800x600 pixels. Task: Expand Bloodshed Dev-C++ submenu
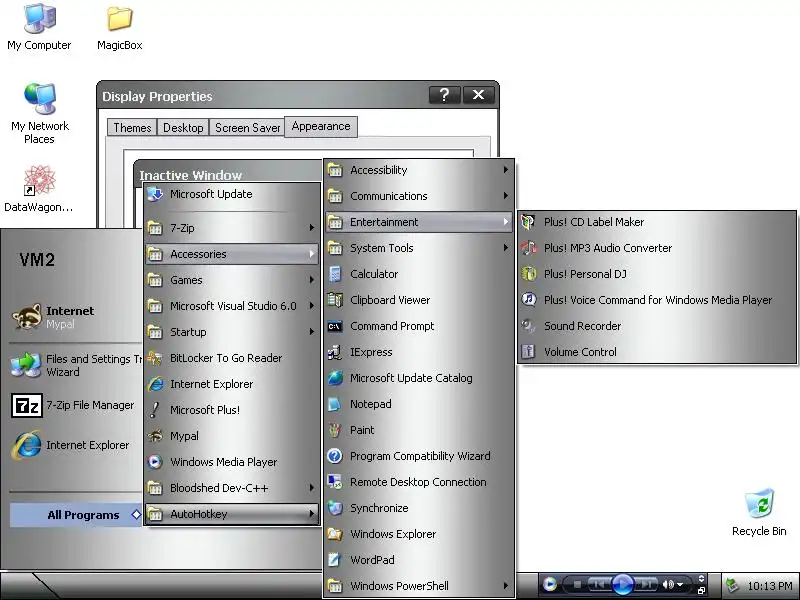232,488
